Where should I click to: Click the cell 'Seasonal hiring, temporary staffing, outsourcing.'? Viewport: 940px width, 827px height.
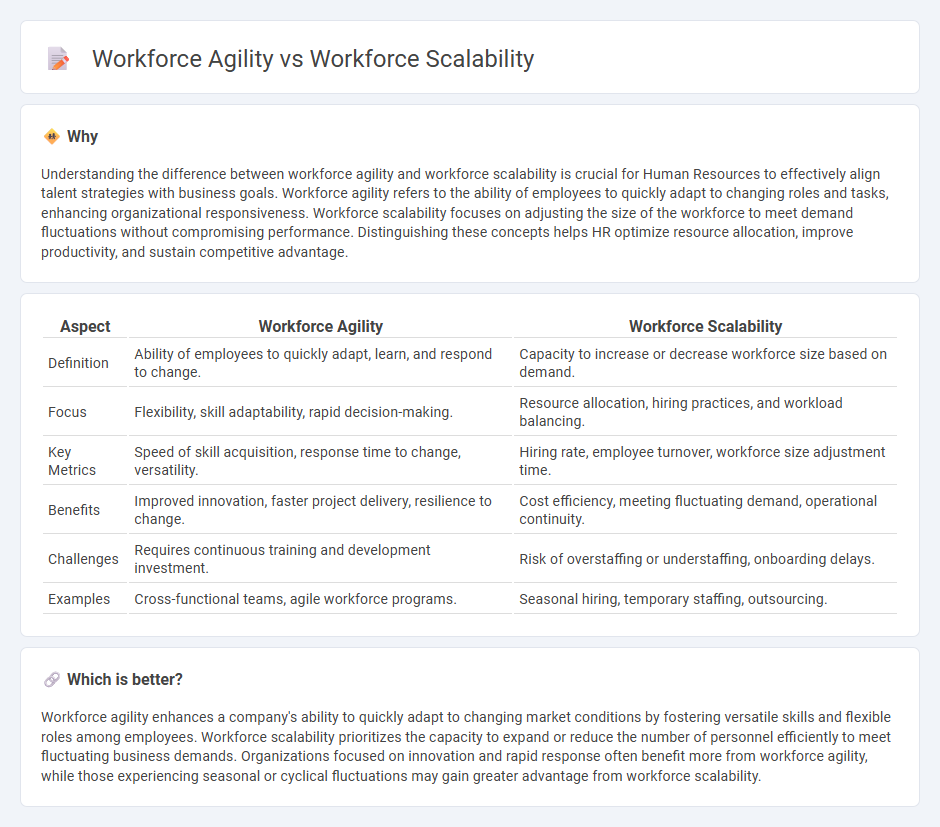tap(706, 599)
